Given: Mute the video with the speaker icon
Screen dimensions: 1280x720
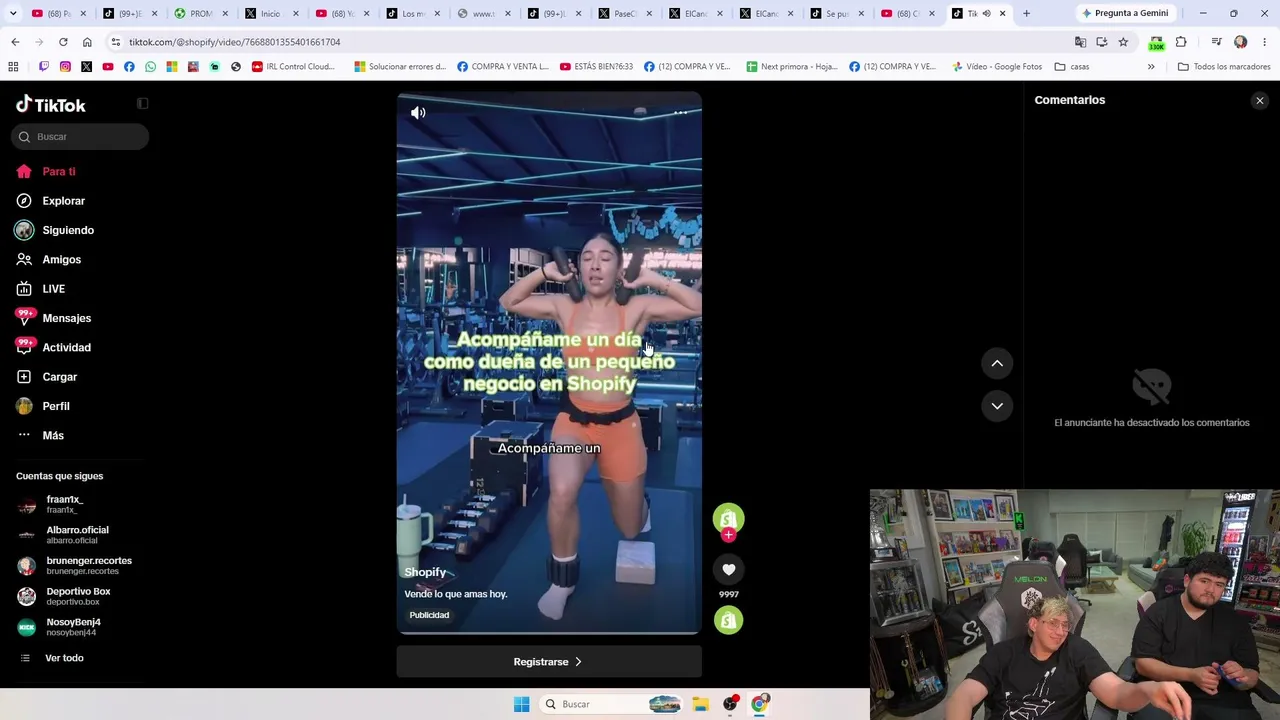Looking at the screenshot, I should point(418,113).
